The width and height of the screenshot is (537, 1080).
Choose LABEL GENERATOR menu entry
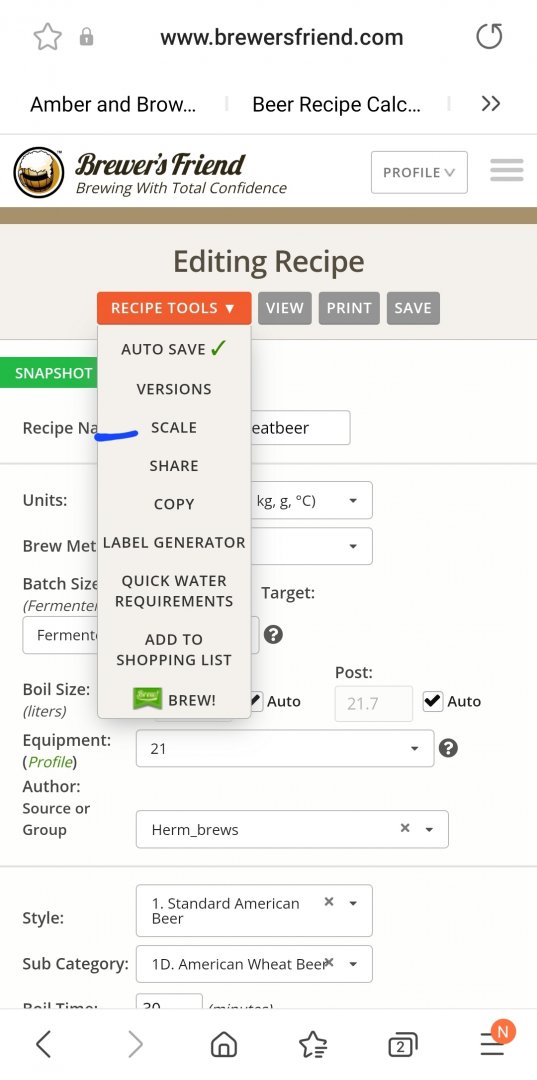pyautogui.click(x=173, y=543)
